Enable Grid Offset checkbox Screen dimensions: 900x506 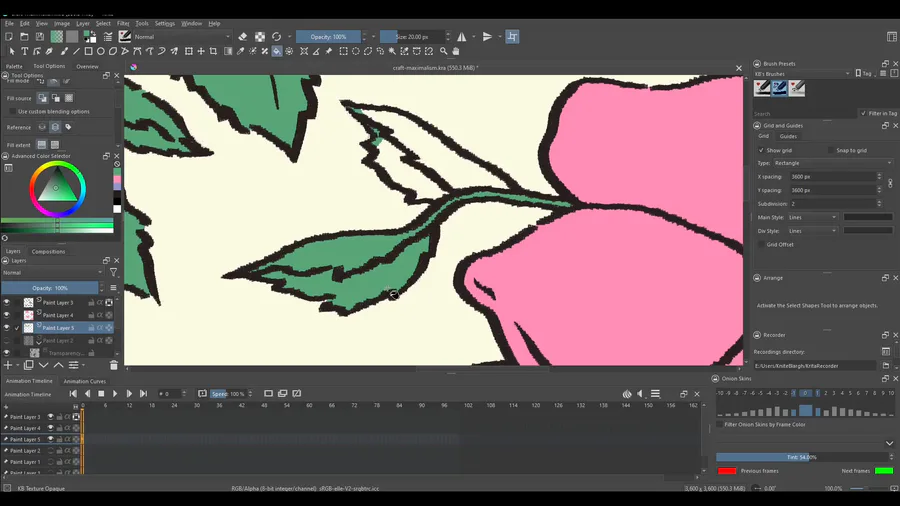click(761, 244)
